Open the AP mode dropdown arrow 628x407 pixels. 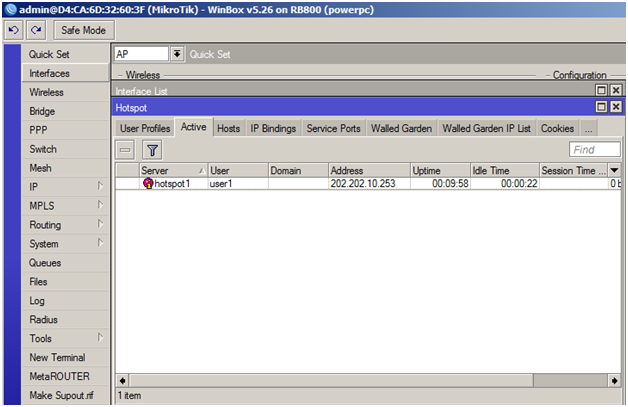pyautogui.click(x=177, y=54)
